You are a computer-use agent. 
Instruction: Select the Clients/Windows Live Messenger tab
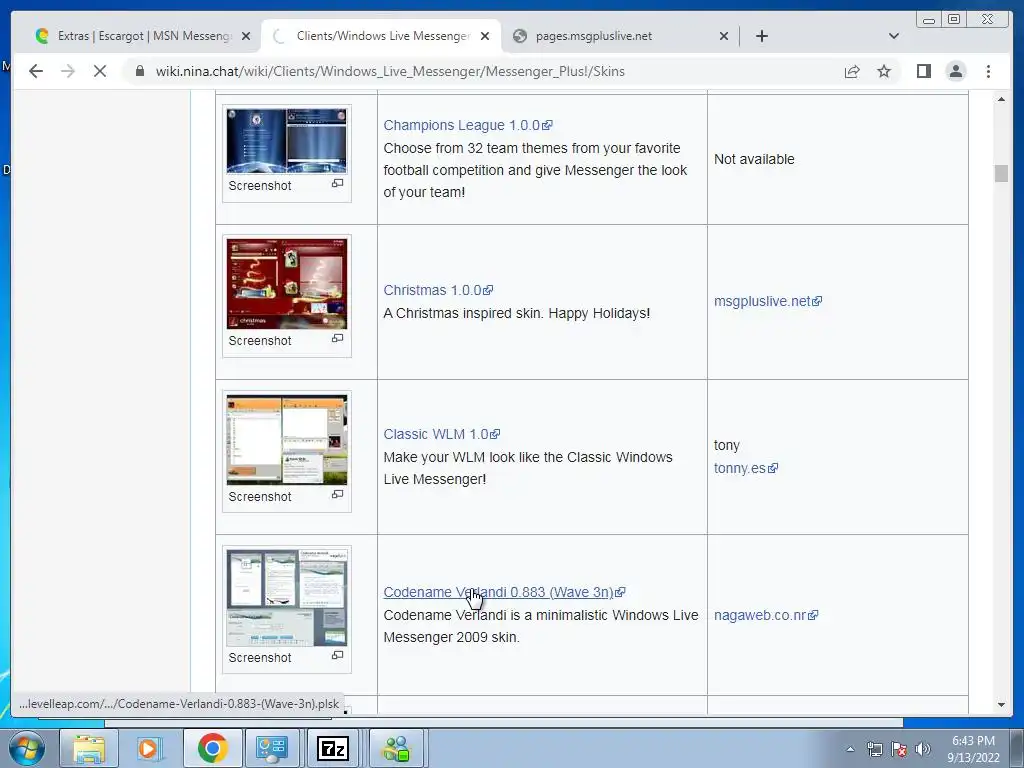(x=382, y=36)
